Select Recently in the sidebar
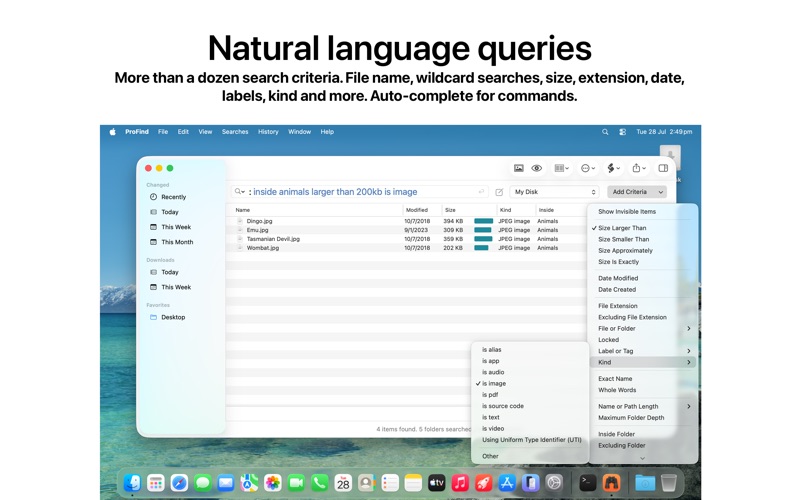 pos(173,197)
